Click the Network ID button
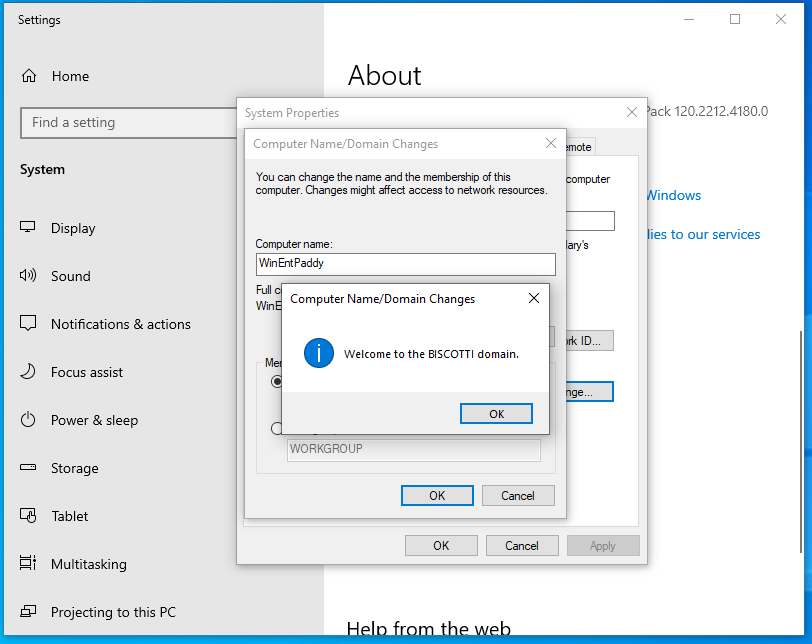 (585, 340)
